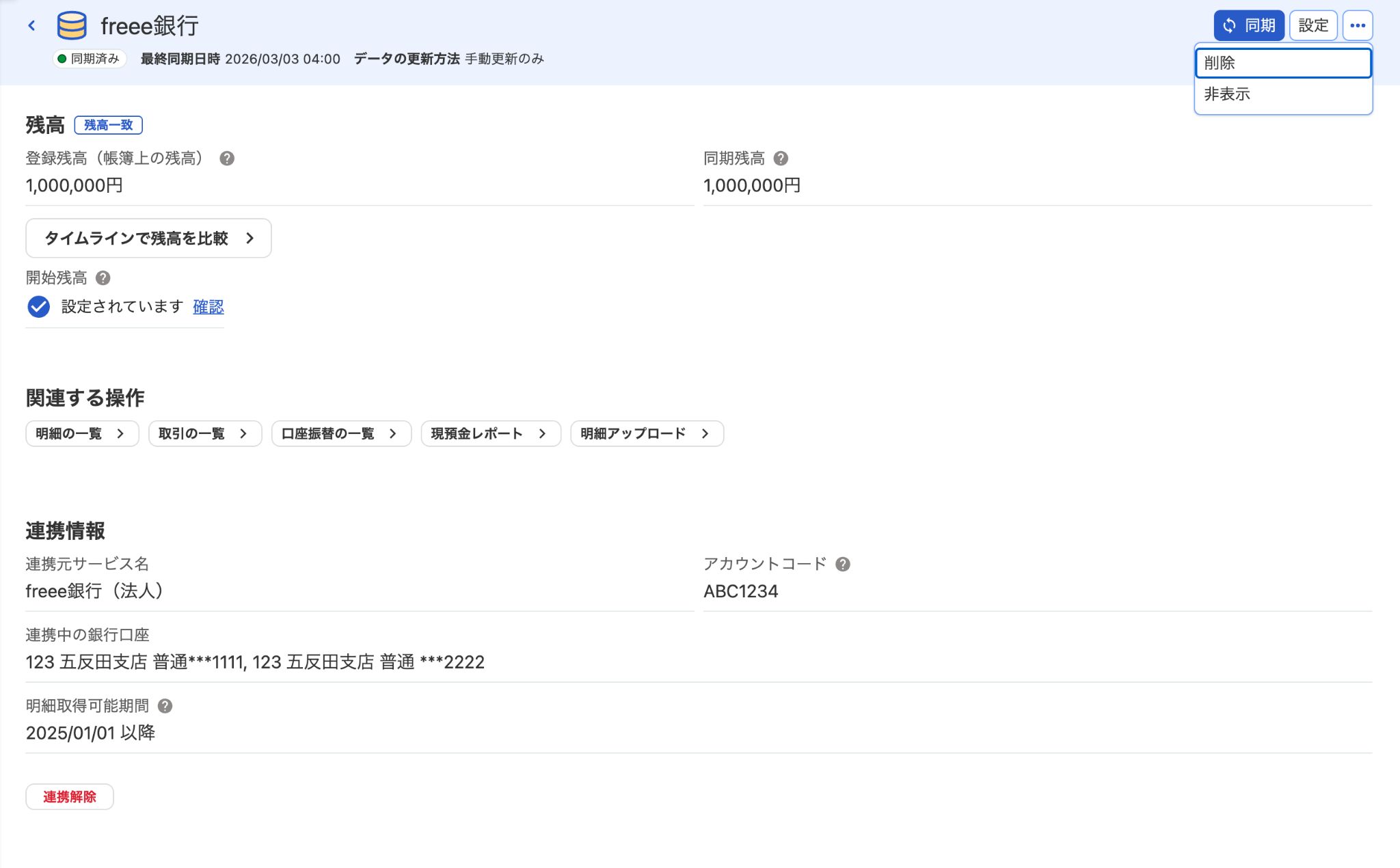This screenshot has width=1400, height=868.
Task: Click the blue checkmark beside 設定されています
Action: (38, 307)
